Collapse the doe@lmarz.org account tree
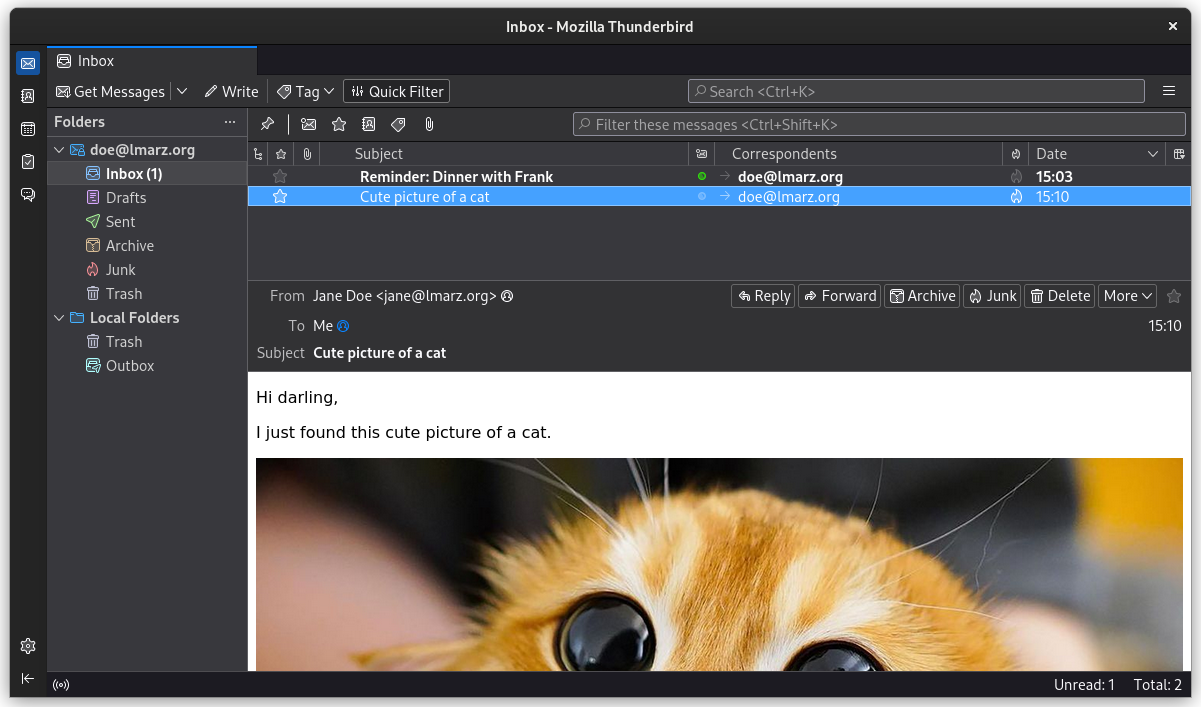 tap(57, 150)
